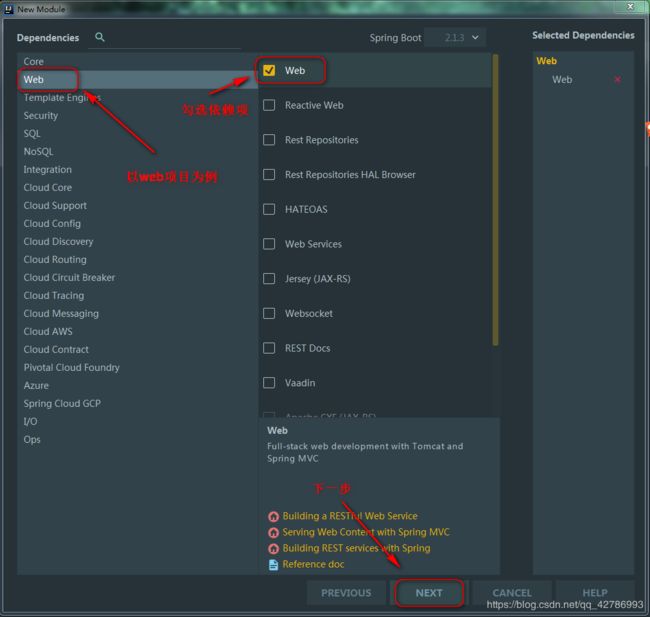The height and width of the screenshot is (617, 650).
Task: Select Cloud Circuit Breaker category
Action: [138, 278]
